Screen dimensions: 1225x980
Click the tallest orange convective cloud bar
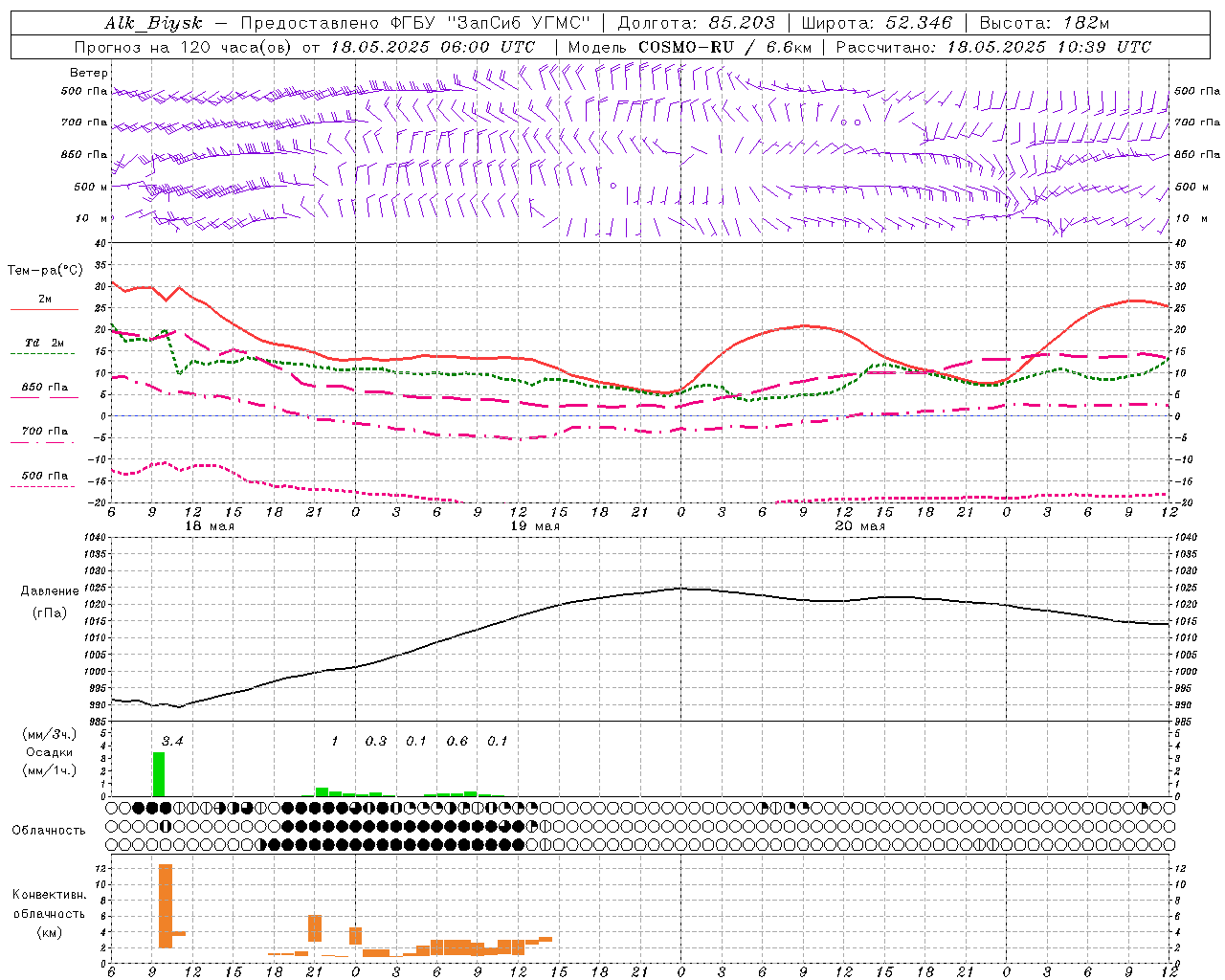pos(166,905)
